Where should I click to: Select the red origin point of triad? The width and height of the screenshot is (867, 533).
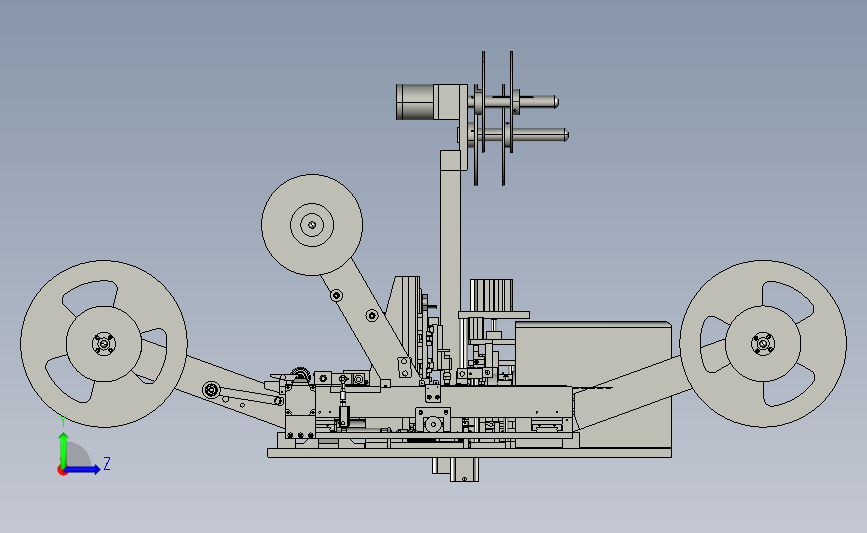62,471
